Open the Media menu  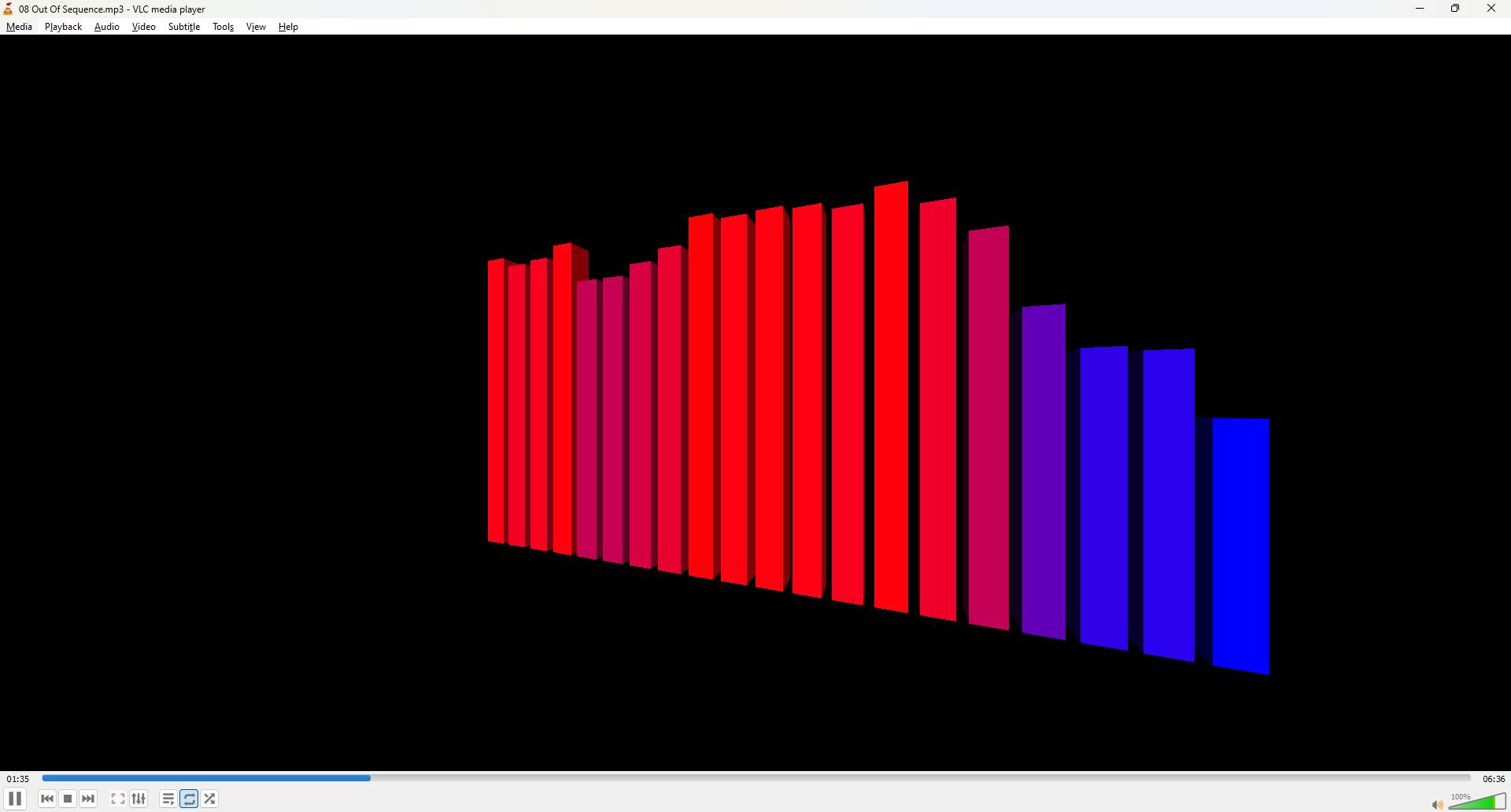click(19, 27)
